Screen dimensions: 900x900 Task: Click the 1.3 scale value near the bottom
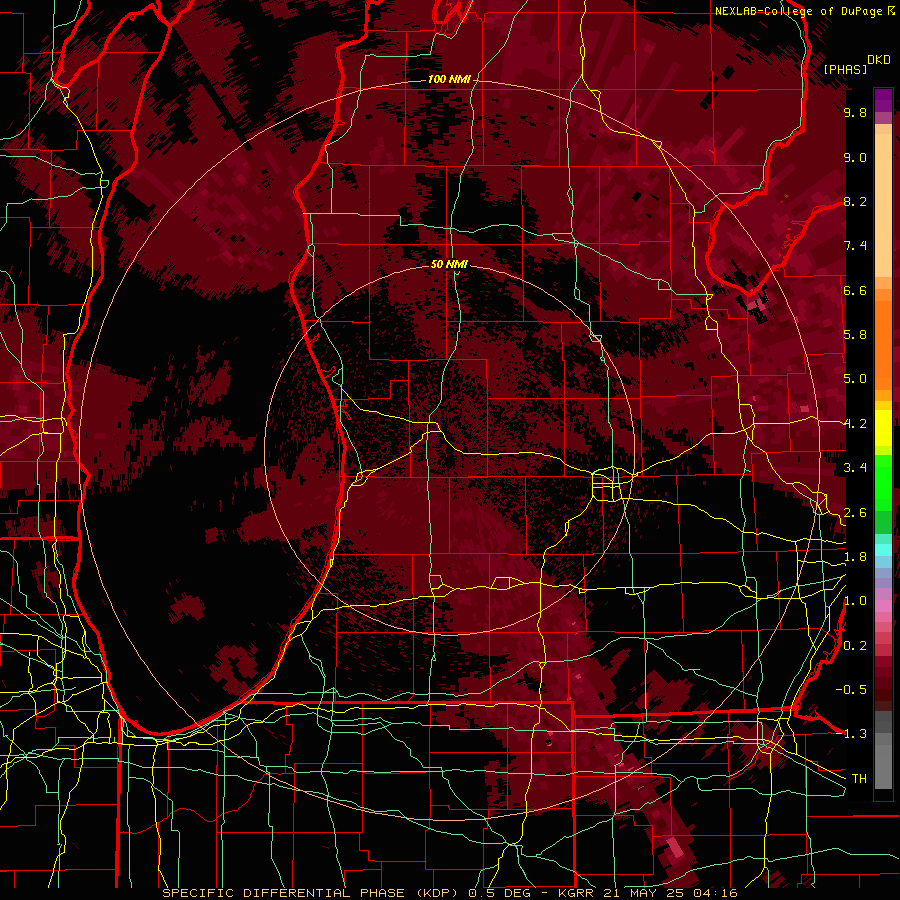pos(855,734)
